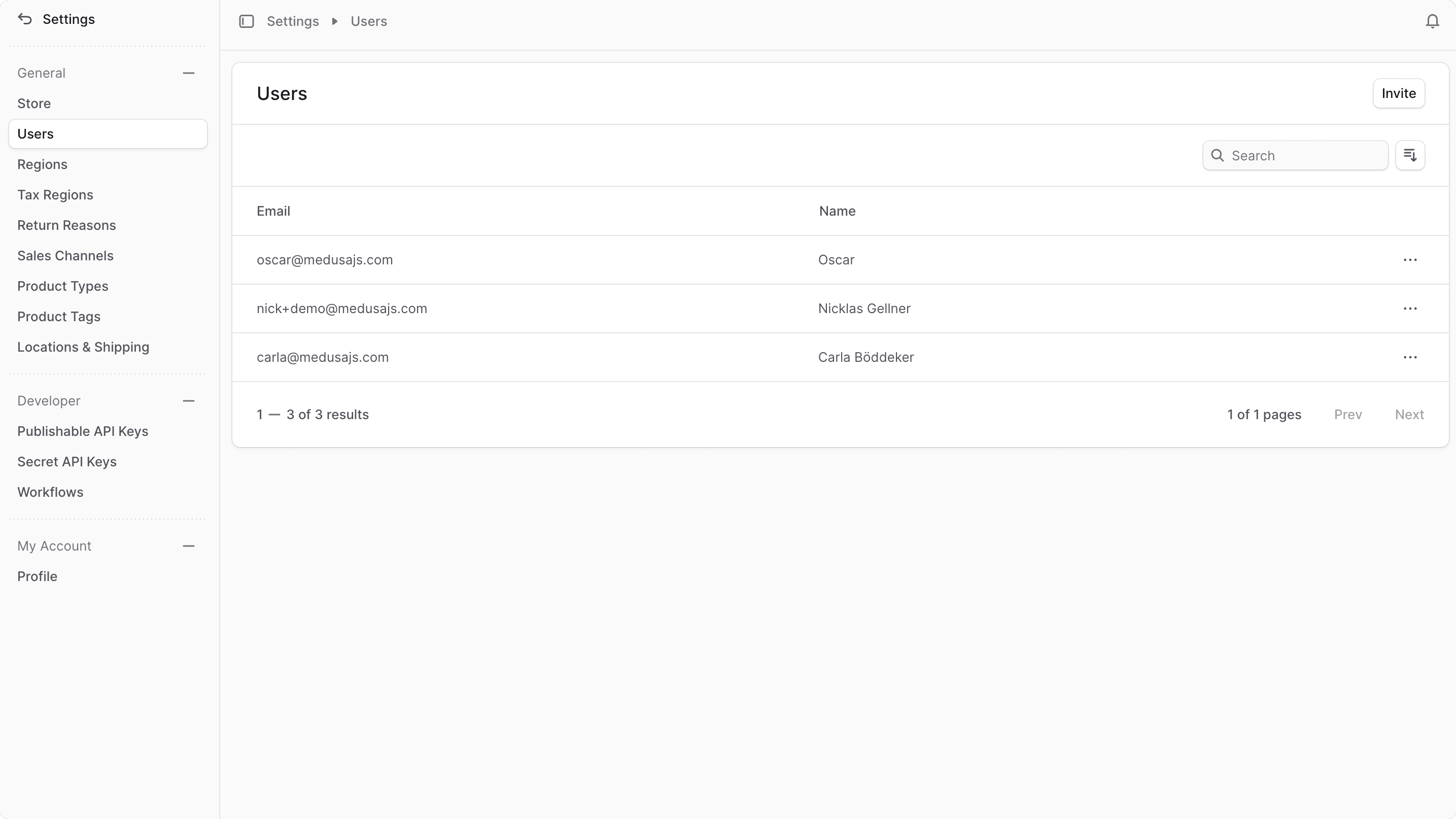Collapse the General section
This screenshot has width=1456, height=819.
tap(189, 73)
